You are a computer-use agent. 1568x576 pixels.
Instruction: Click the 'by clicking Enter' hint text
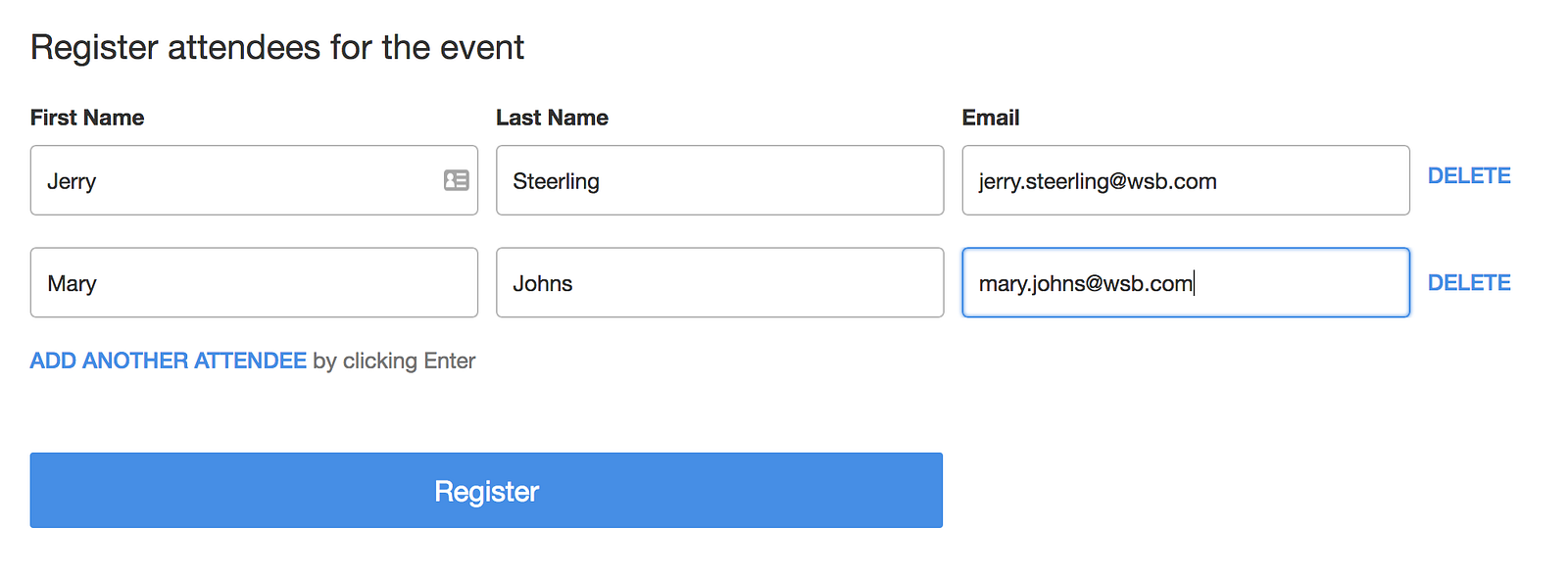coord(394,361)
